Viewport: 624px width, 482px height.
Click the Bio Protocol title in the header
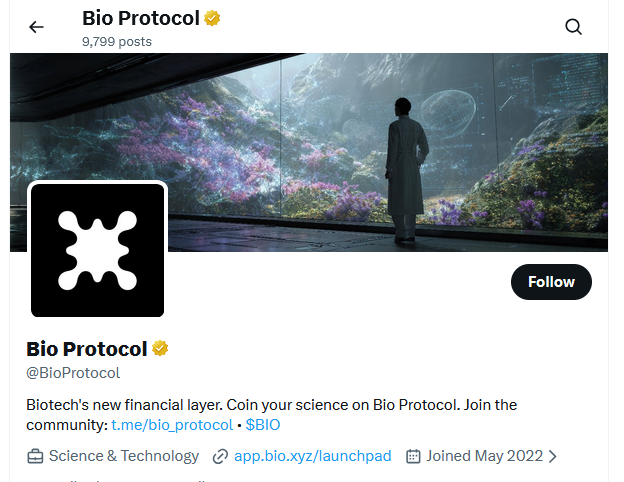tap(141, 18)
